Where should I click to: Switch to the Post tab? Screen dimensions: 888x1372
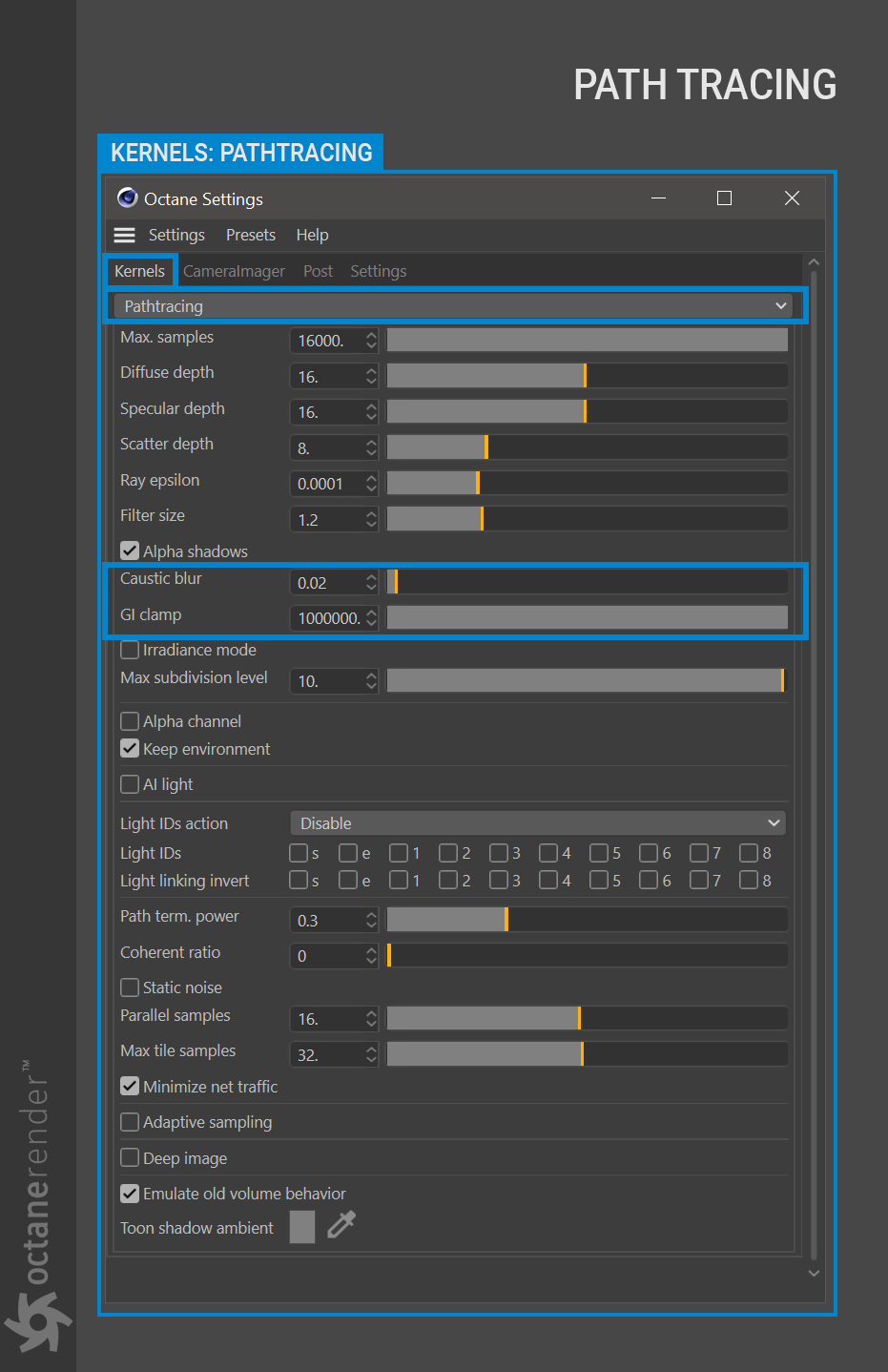318,271
